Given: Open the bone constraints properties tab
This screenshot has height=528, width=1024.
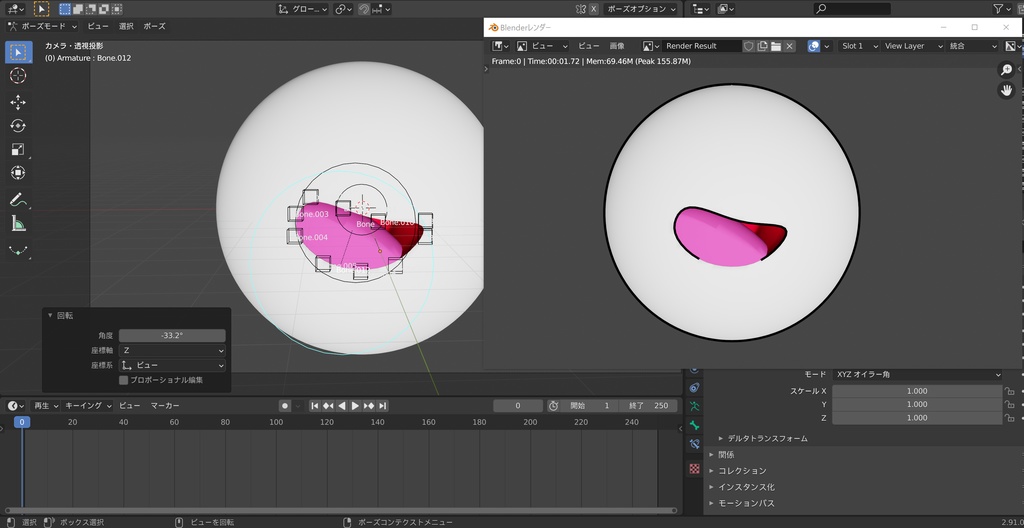Looking at the screenshot, I should coord(694,444).
